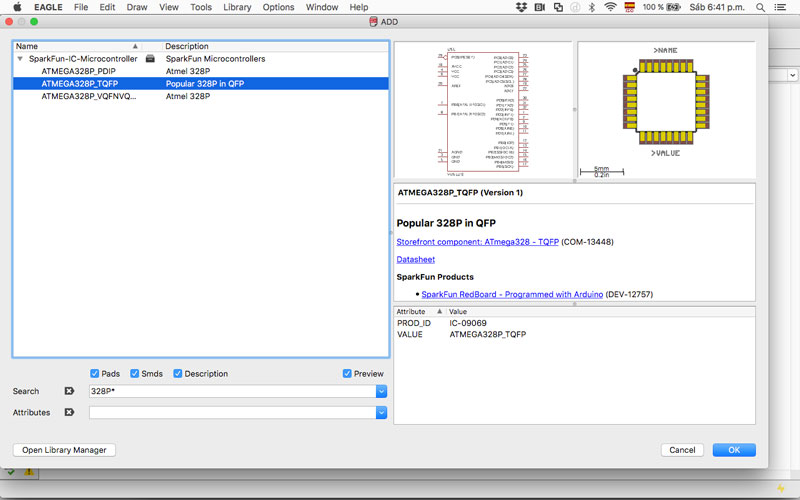
Task: Click the VALUE attribute label
Action: pos(410,334)
